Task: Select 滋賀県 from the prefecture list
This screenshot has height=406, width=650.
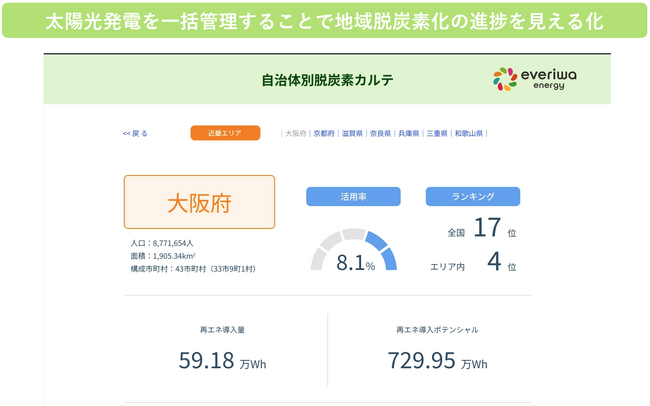Action: click(x=352, y=133)
